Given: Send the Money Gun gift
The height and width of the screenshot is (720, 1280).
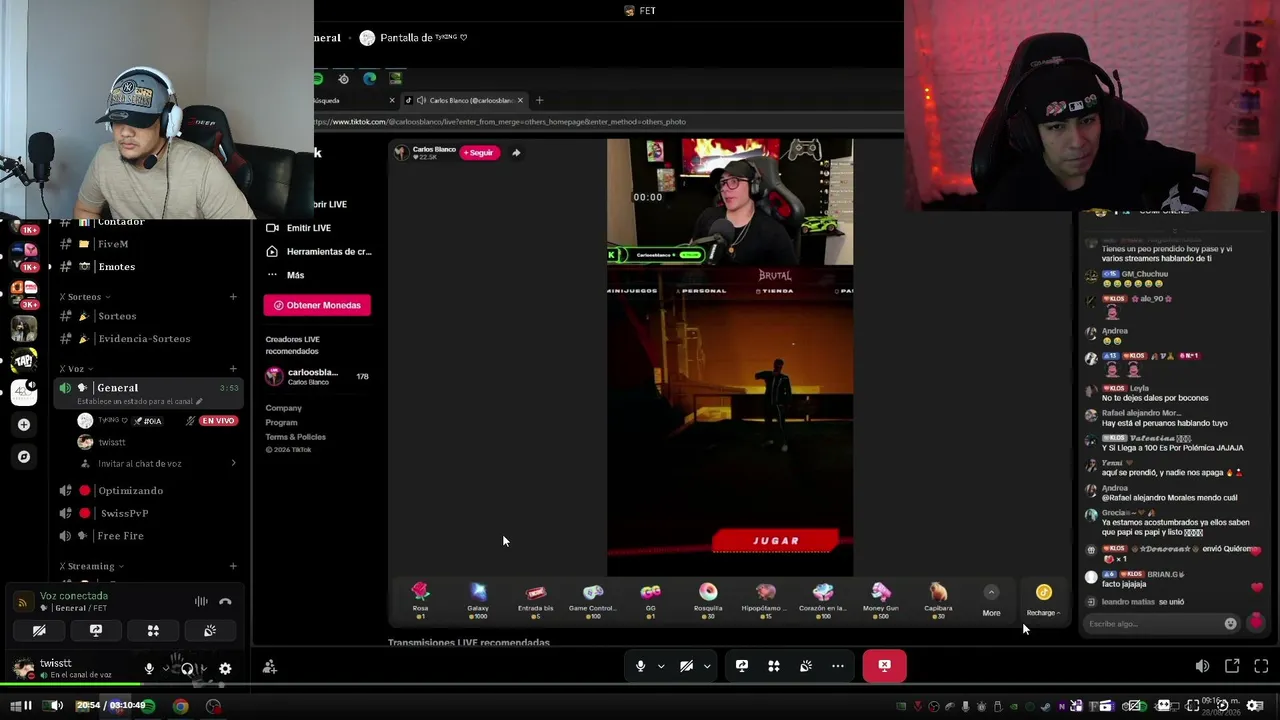Looking at the screenshot, I should pos(881,599).
